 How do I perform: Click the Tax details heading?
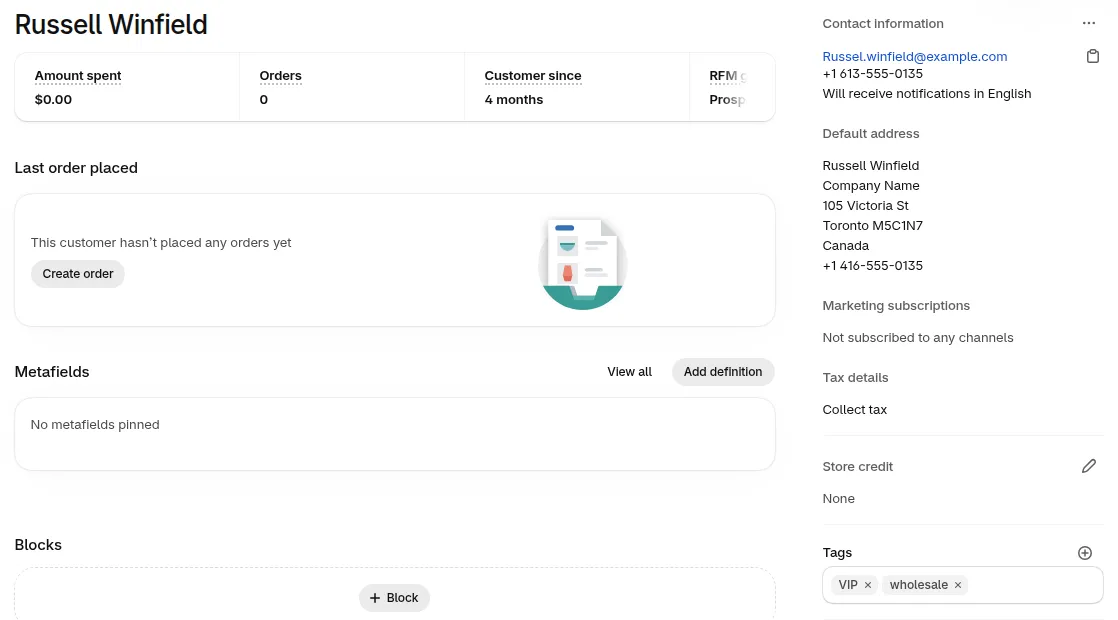tap(855, 378)
